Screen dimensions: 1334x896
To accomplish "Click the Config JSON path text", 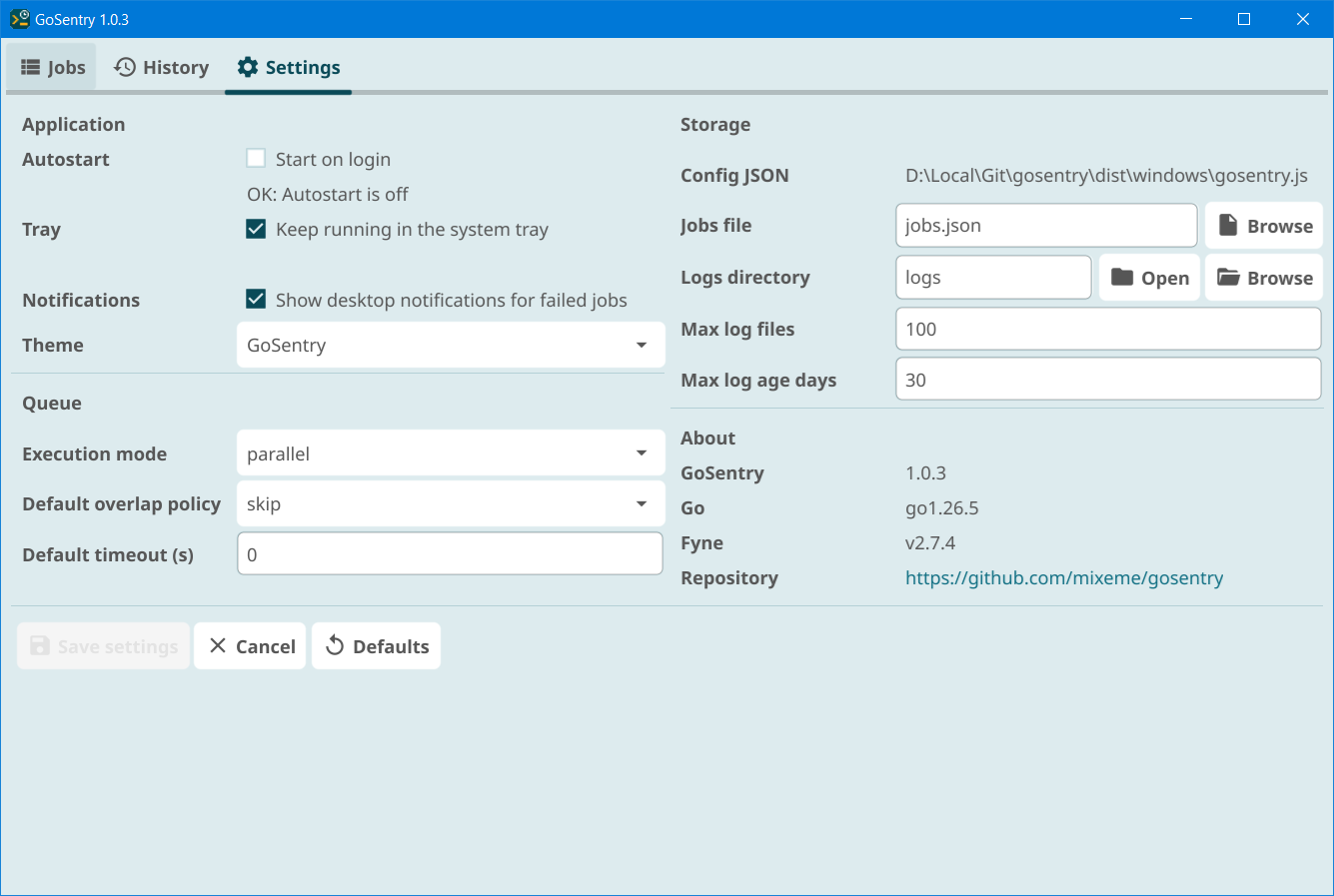I will pos(1106,176).
